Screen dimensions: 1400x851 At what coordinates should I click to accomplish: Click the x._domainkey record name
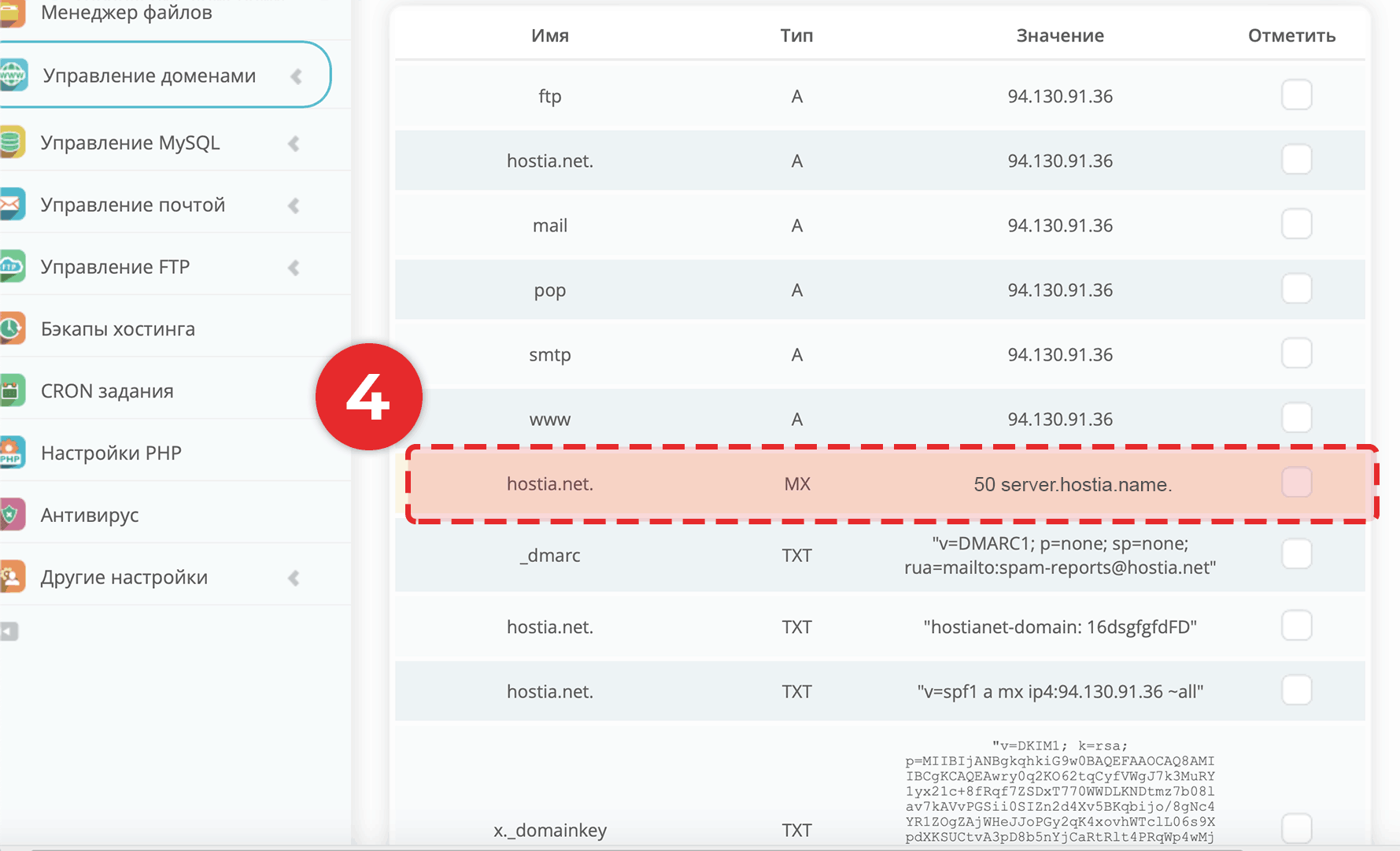coord(550,830)
